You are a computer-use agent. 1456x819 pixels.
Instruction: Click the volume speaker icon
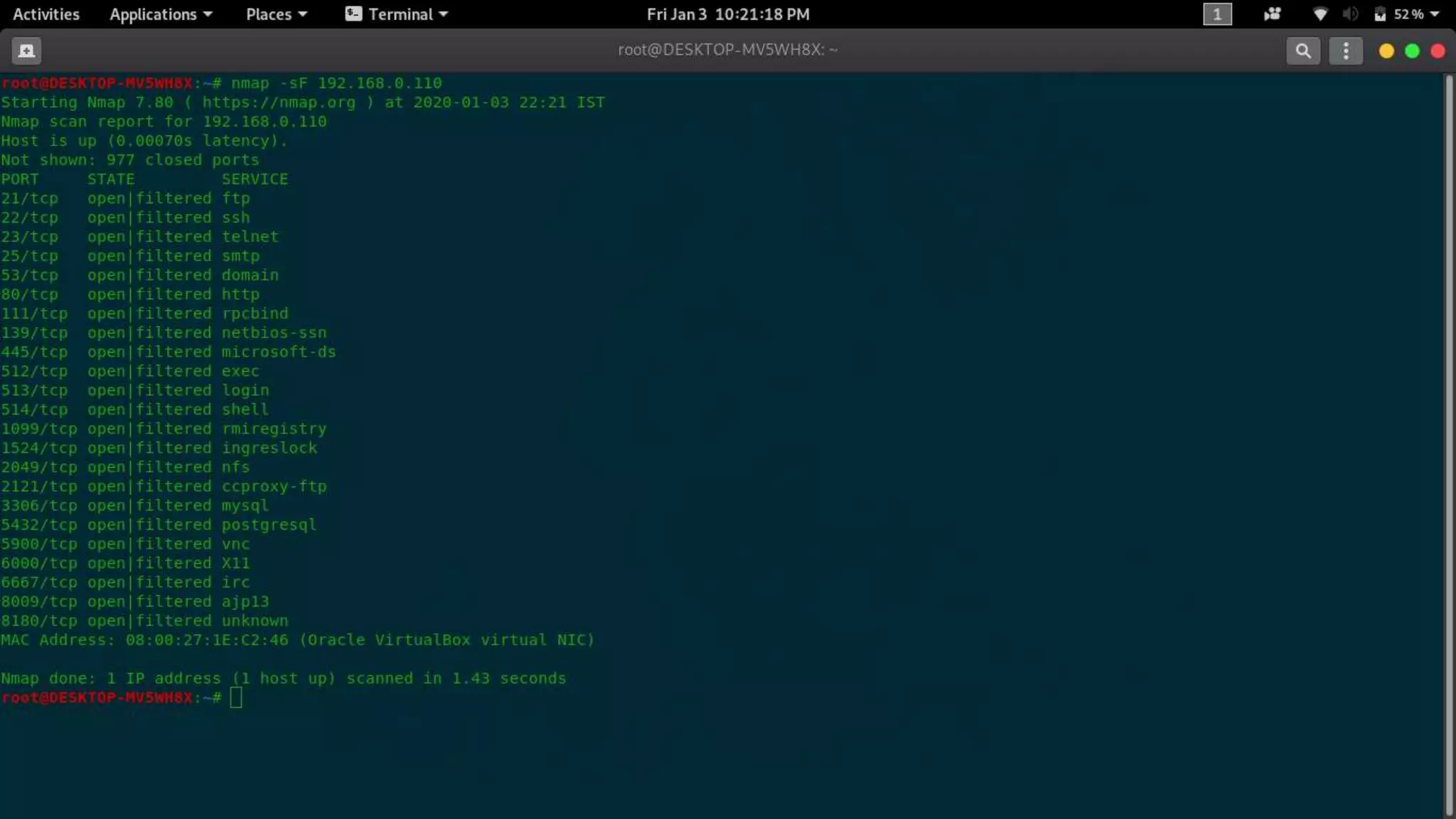click(1350, 14)
